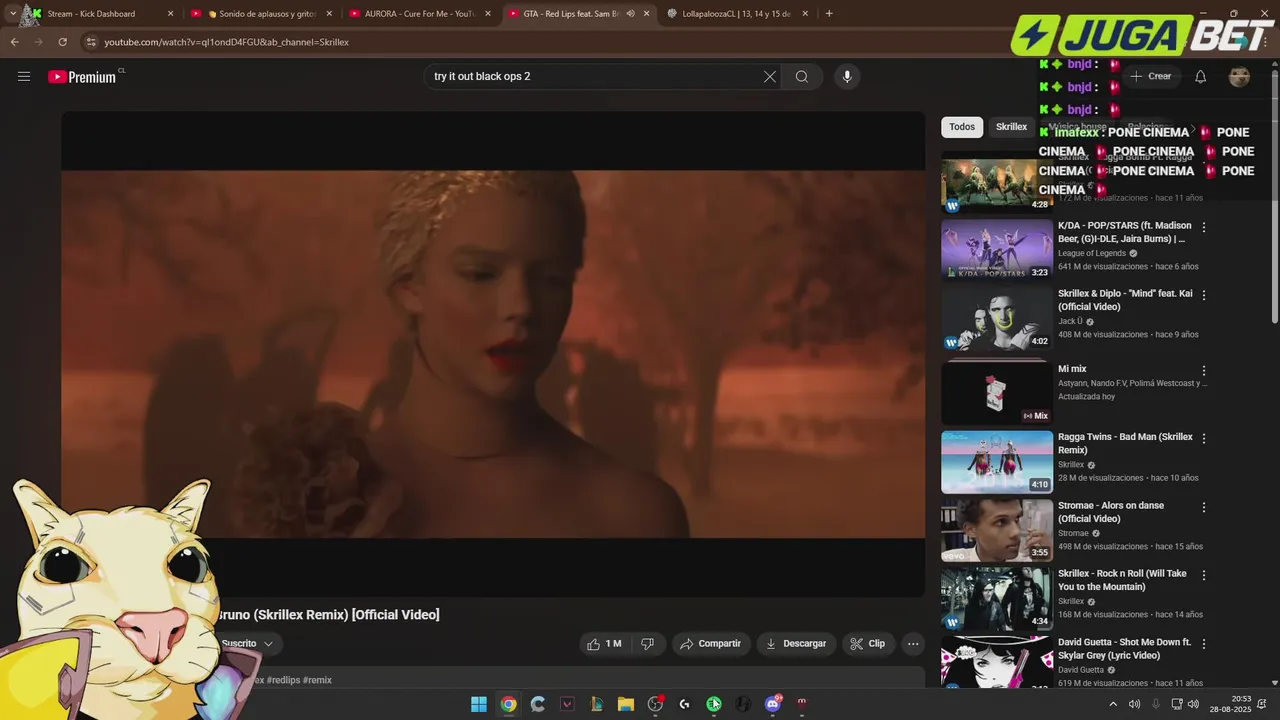This screenshot has height=720, width=1280.
Task: Open David Guetta Shot Me Down title
Action: pyautogui.click(x=1125, y=648)
